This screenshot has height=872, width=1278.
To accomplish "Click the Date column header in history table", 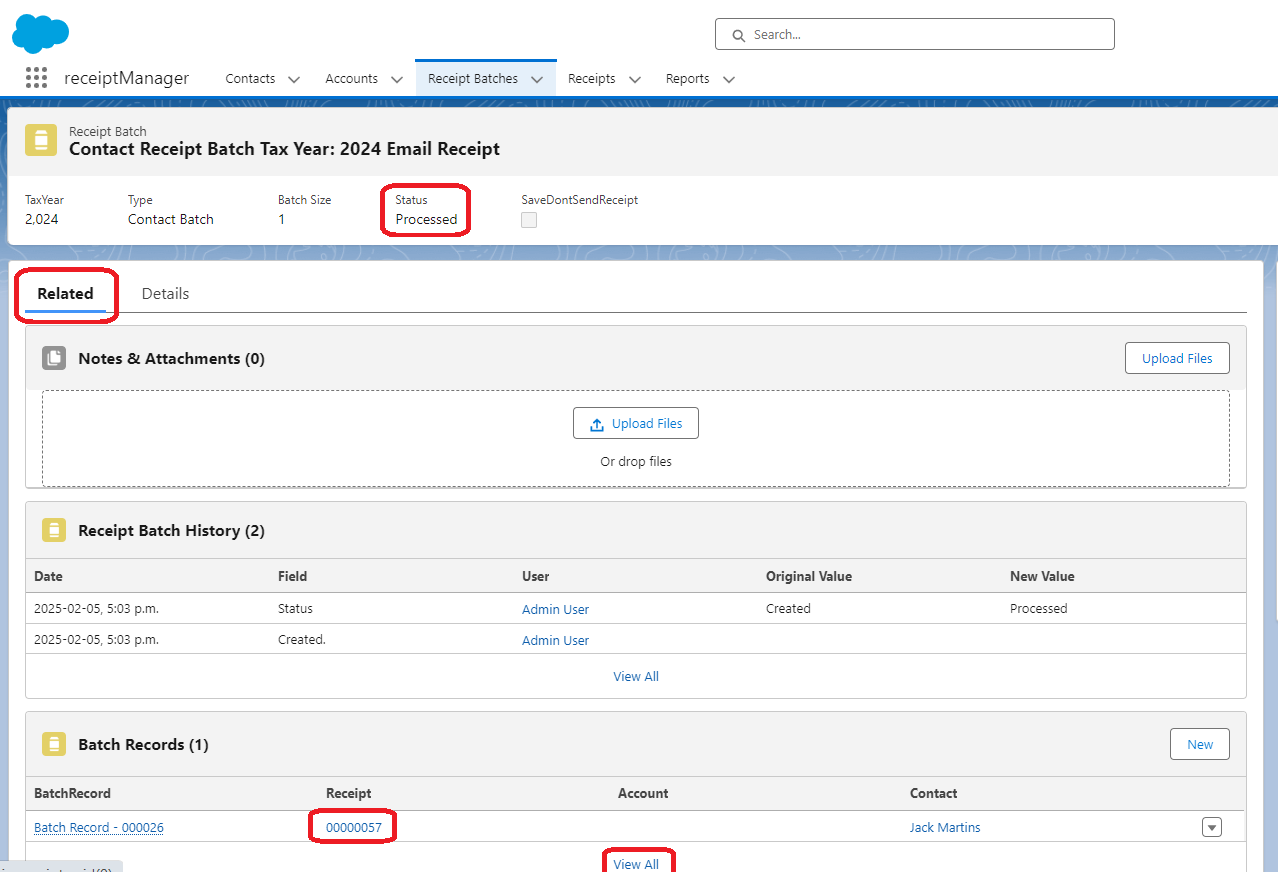I will [x=48, y=576].
